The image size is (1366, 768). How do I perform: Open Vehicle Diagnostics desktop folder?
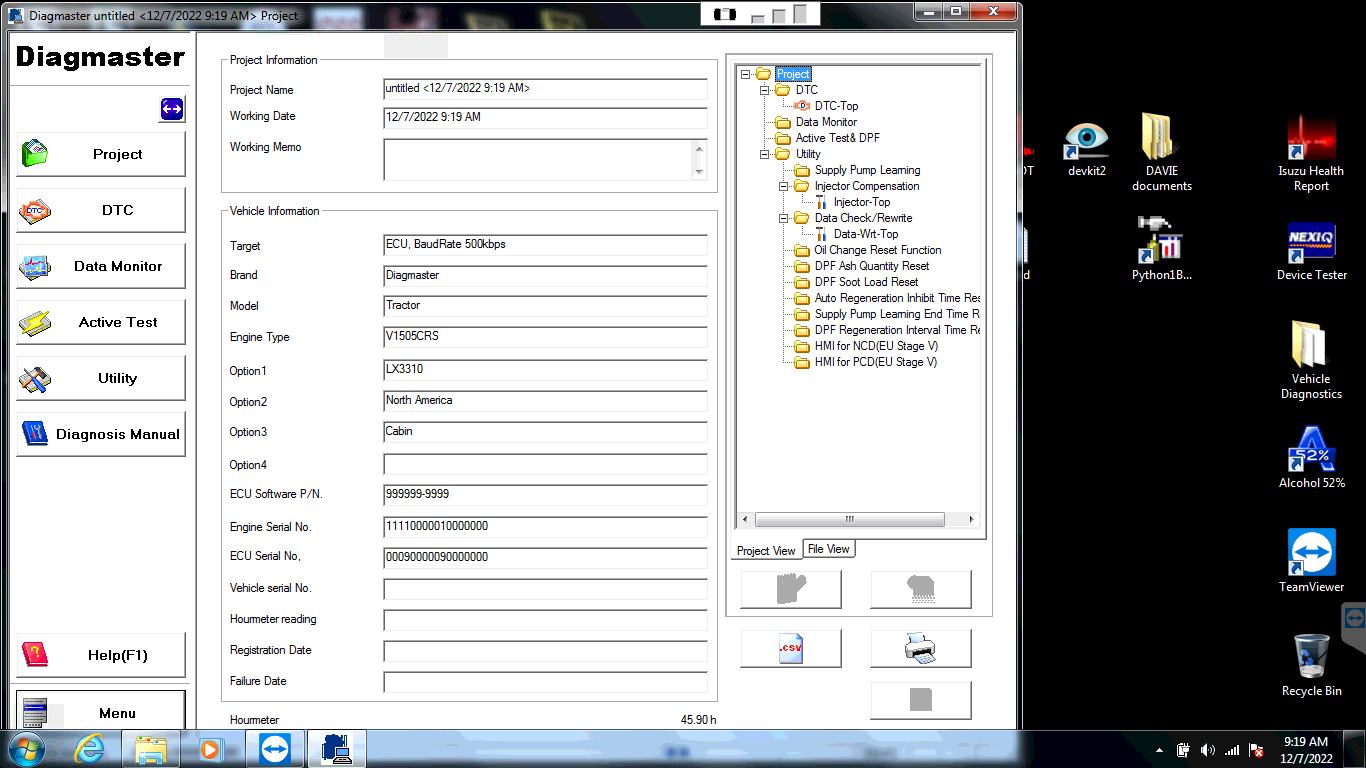[1311, 360]
